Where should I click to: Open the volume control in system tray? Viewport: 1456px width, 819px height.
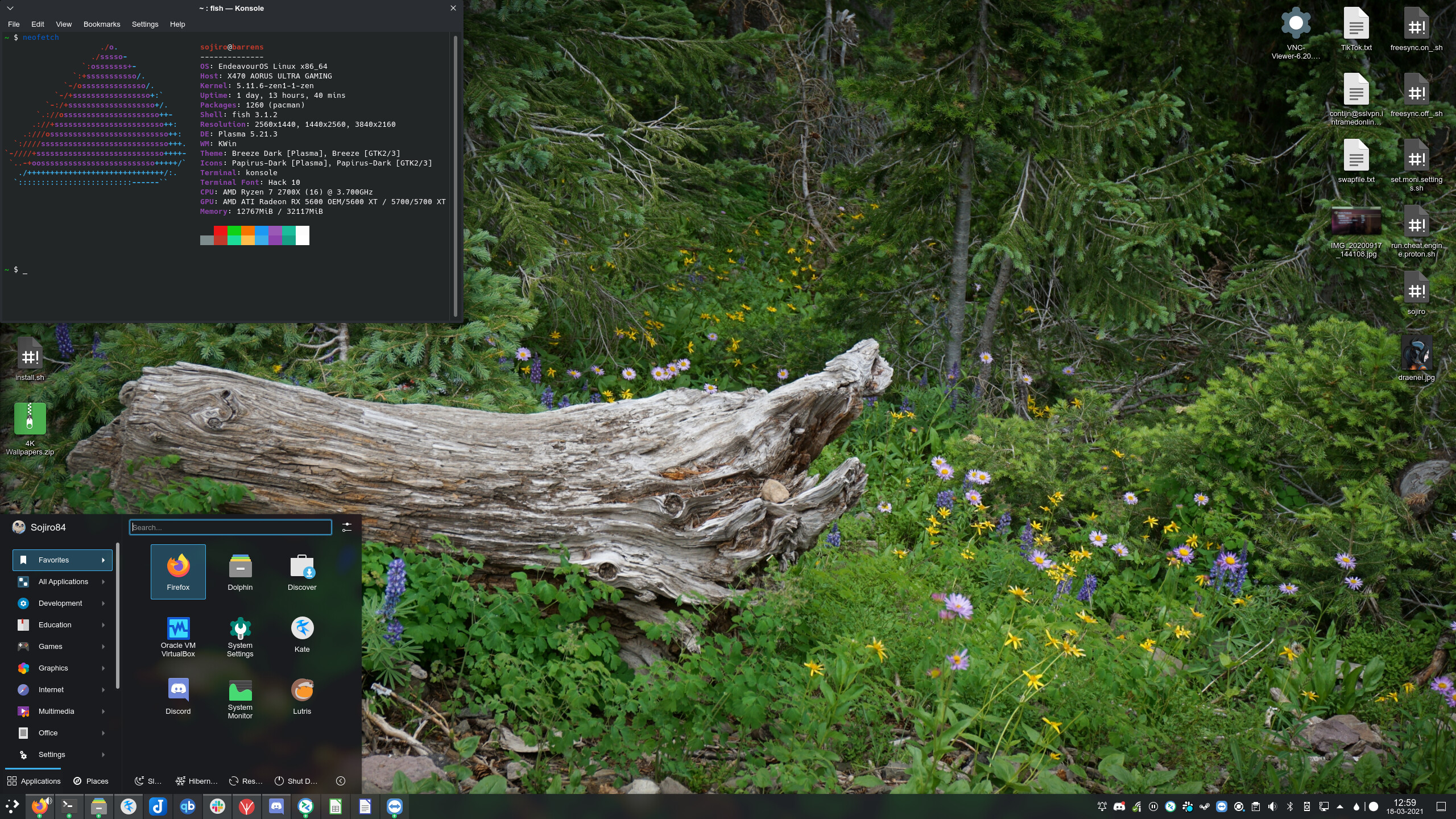point(1273,806)
